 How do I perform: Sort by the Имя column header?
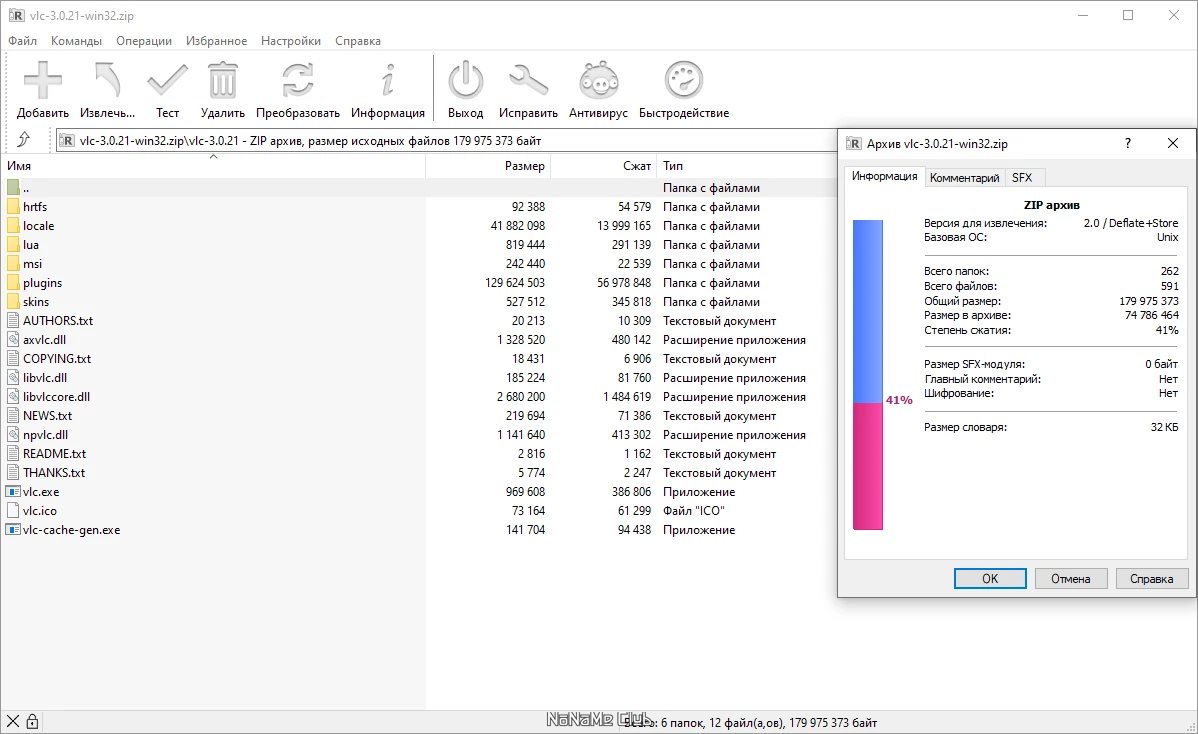(x=212, y=165)
